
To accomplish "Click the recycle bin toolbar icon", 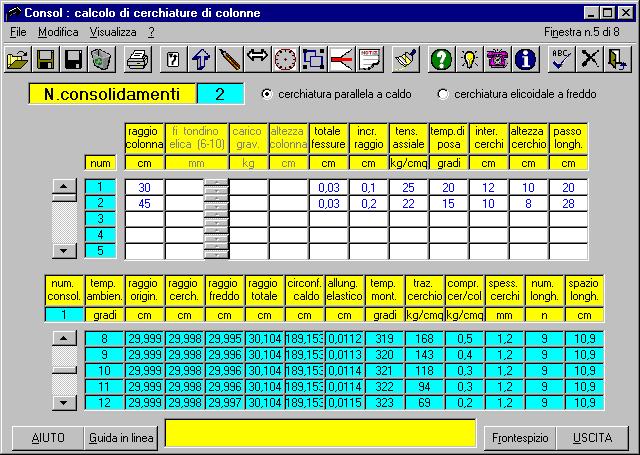I will click(100, 60).
